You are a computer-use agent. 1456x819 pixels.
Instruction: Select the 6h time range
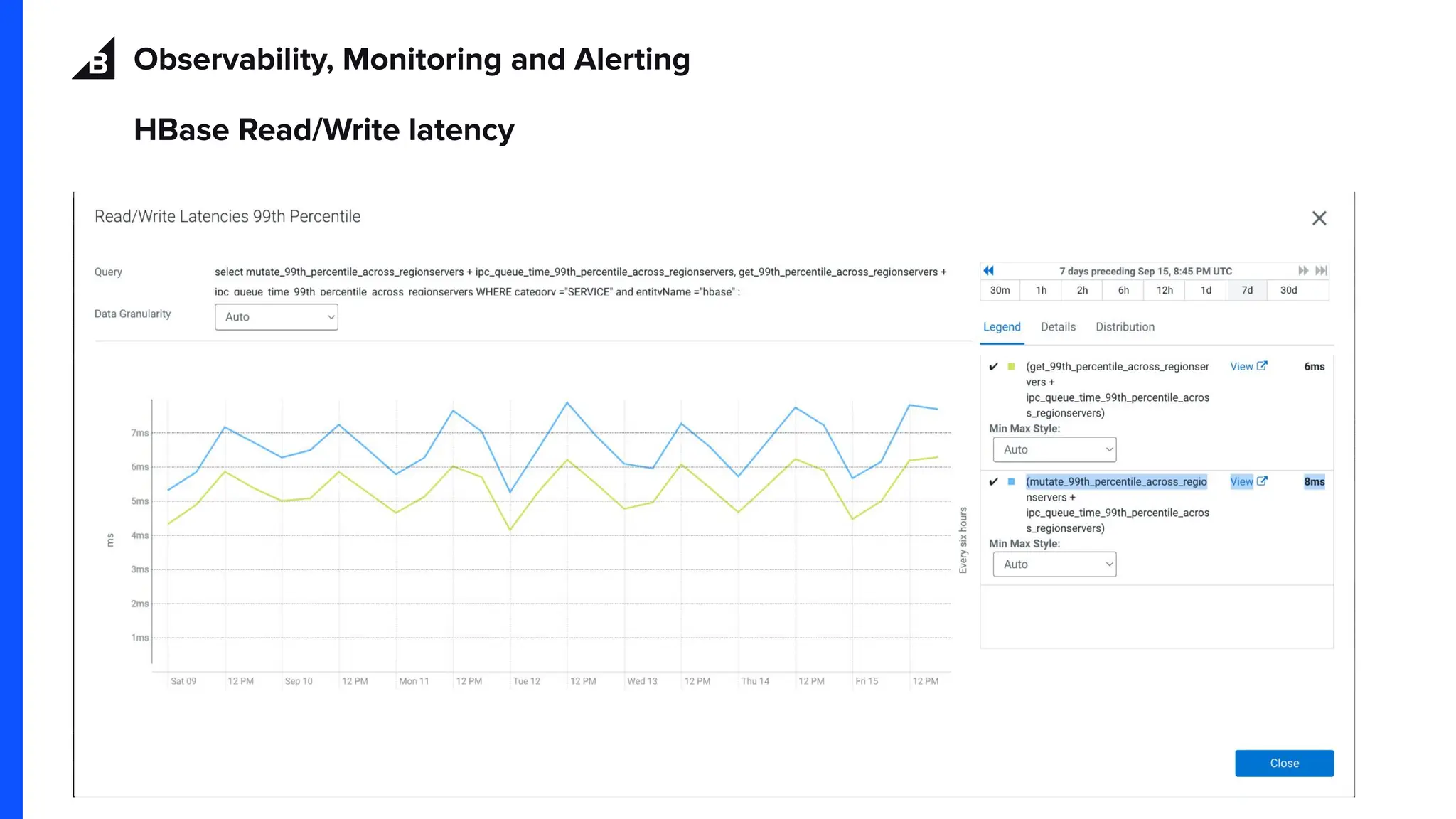pyautogui.click(x=1123, y=290)
